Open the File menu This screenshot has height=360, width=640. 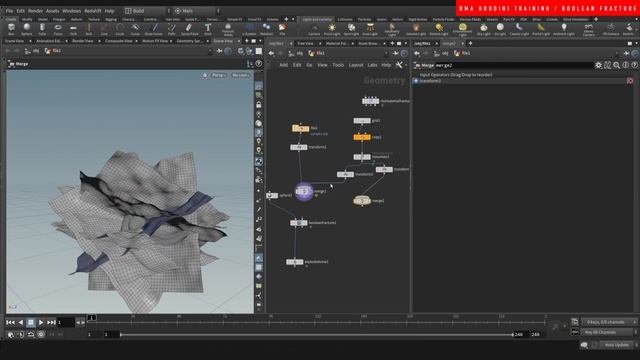pyautogui.click(x=9, y=11)
